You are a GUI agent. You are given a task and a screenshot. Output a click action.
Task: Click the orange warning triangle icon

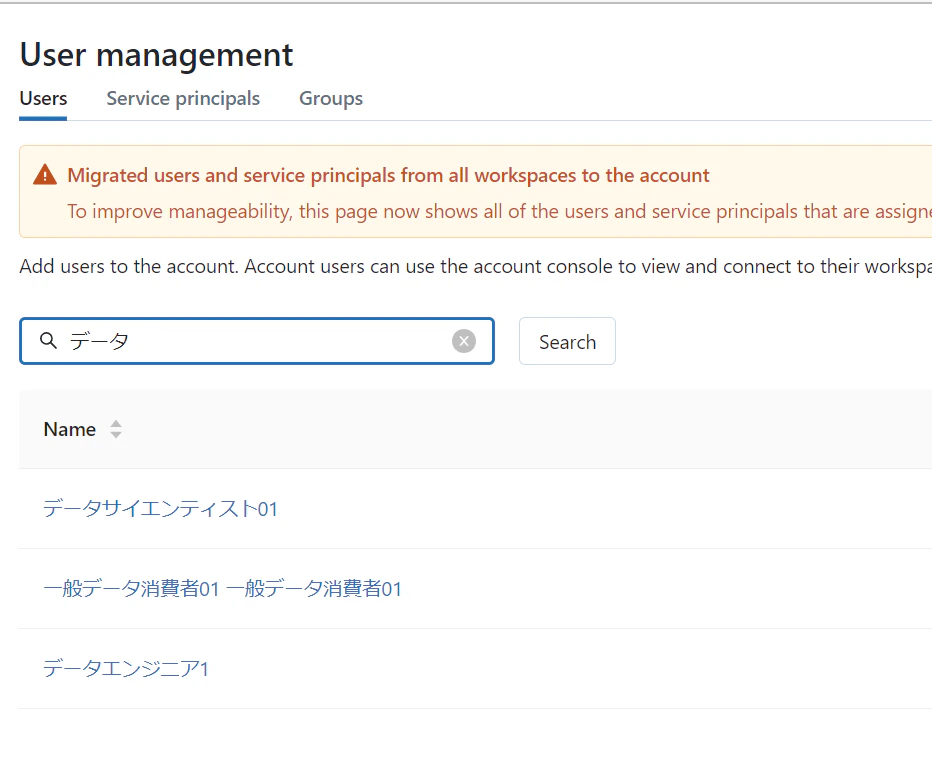pyautogui.click(x=45, y=175)
